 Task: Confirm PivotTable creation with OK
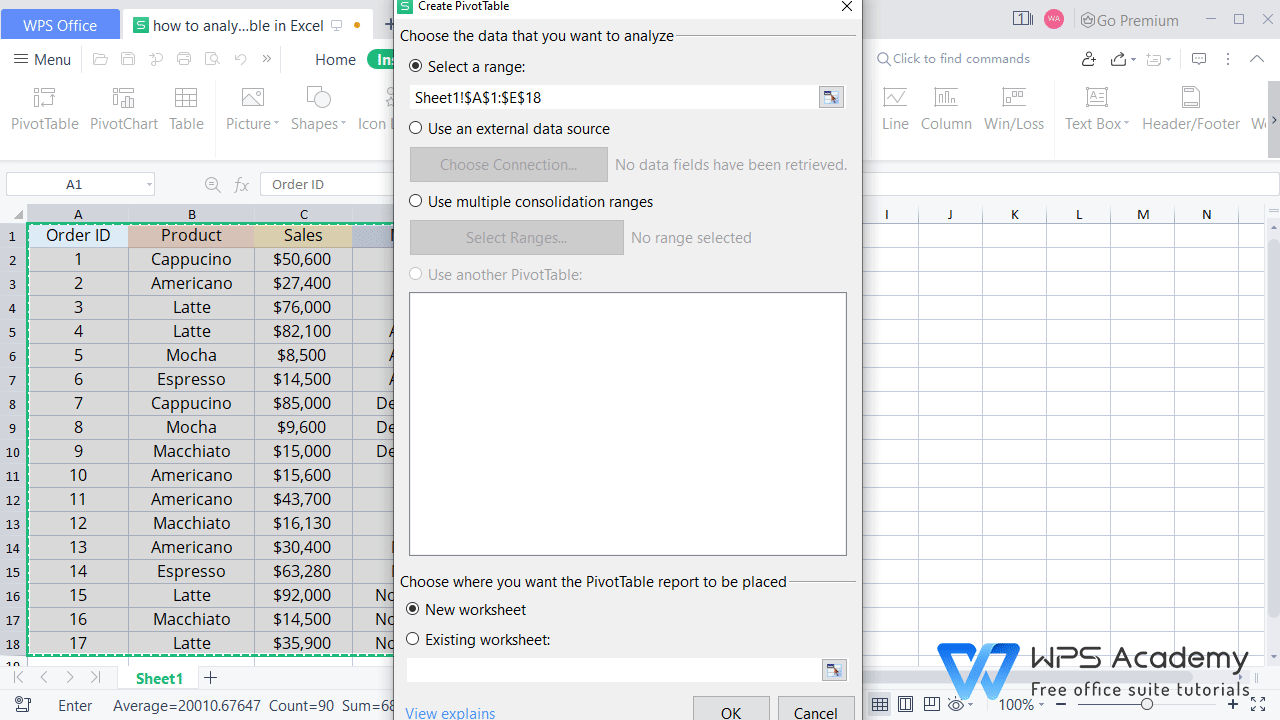pos(731,710)
